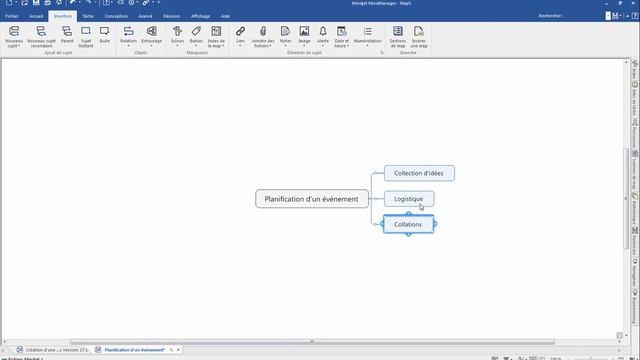The image size is (640, 360).
Task: Click the Save icon in quick access toolbar
Action: tap(36, 2)
